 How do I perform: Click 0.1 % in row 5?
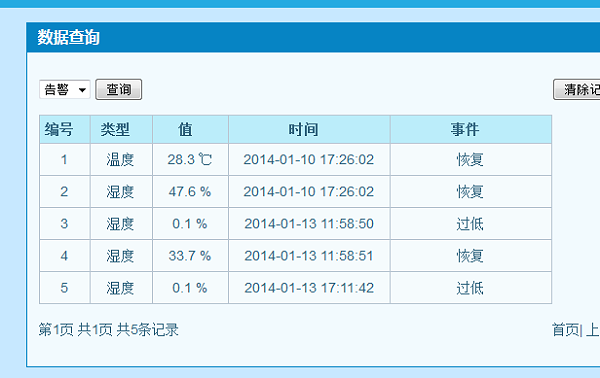click(190, 288)
